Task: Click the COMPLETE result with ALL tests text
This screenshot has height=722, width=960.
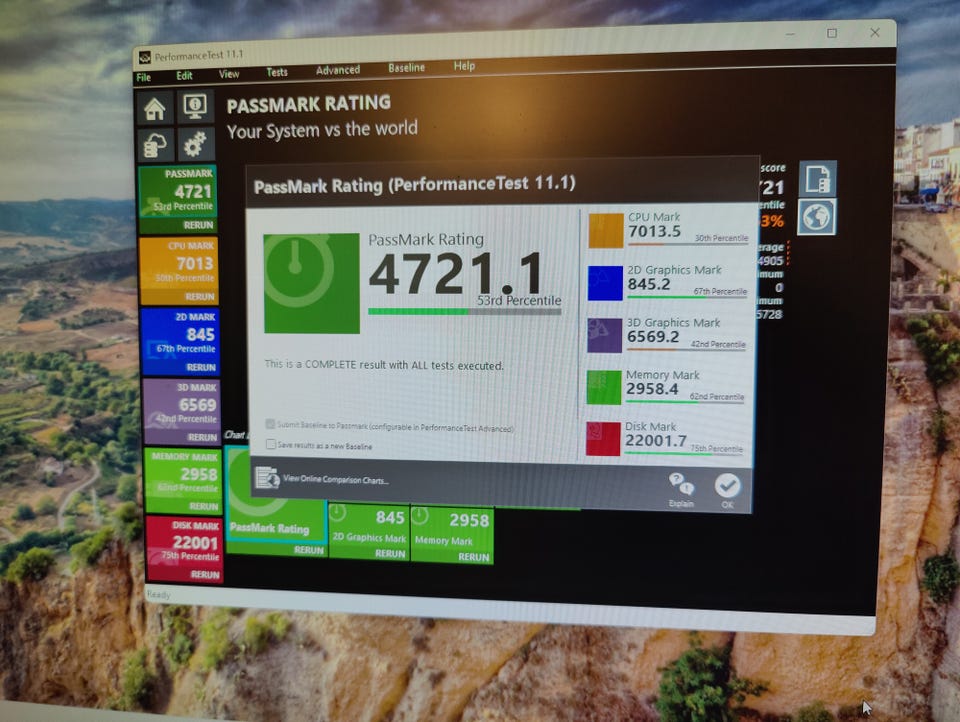Action: pos(384,365)
